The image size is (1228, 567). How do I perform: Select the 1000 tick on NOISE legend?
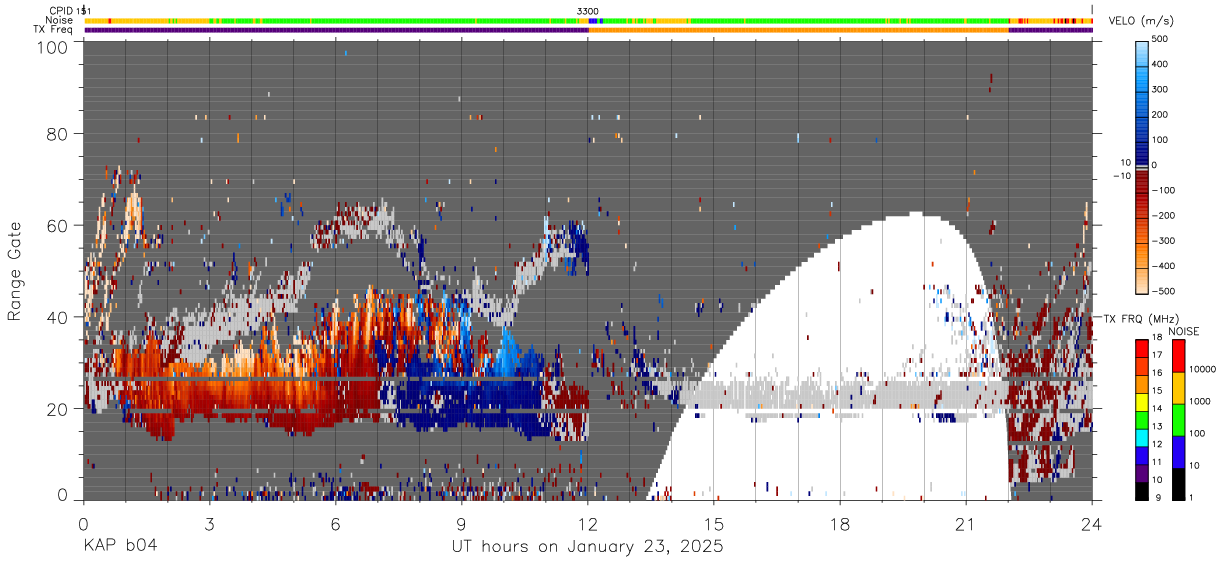tap(1200, 401)
